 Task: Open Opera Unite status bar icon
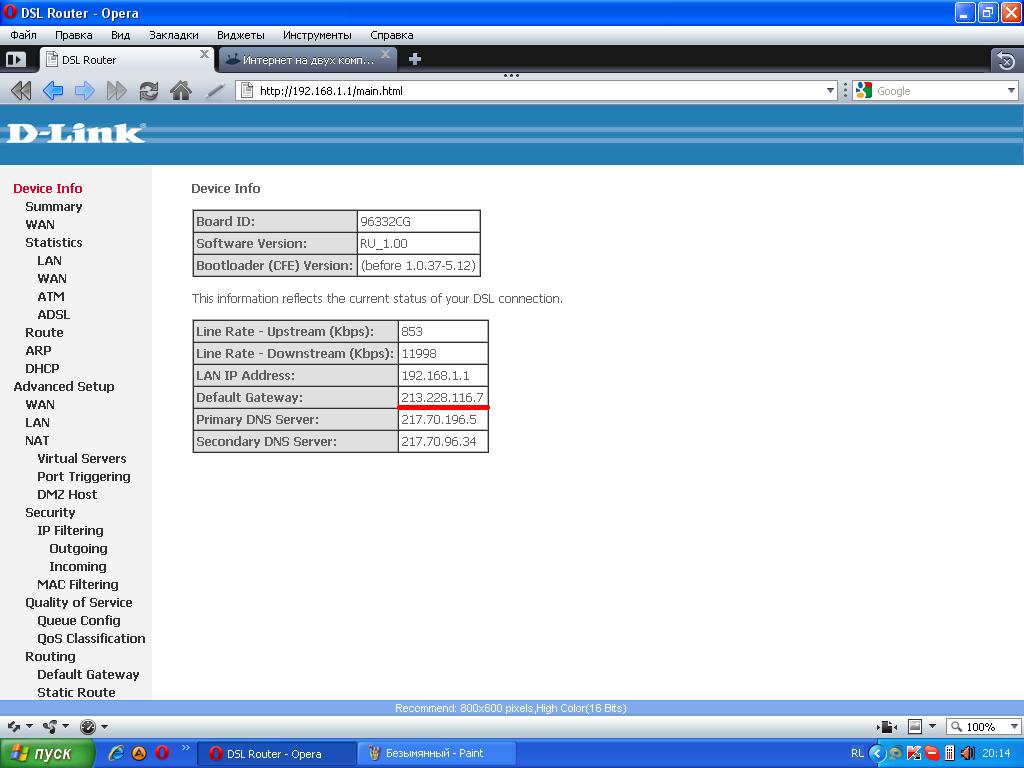(x=50, y=726)
